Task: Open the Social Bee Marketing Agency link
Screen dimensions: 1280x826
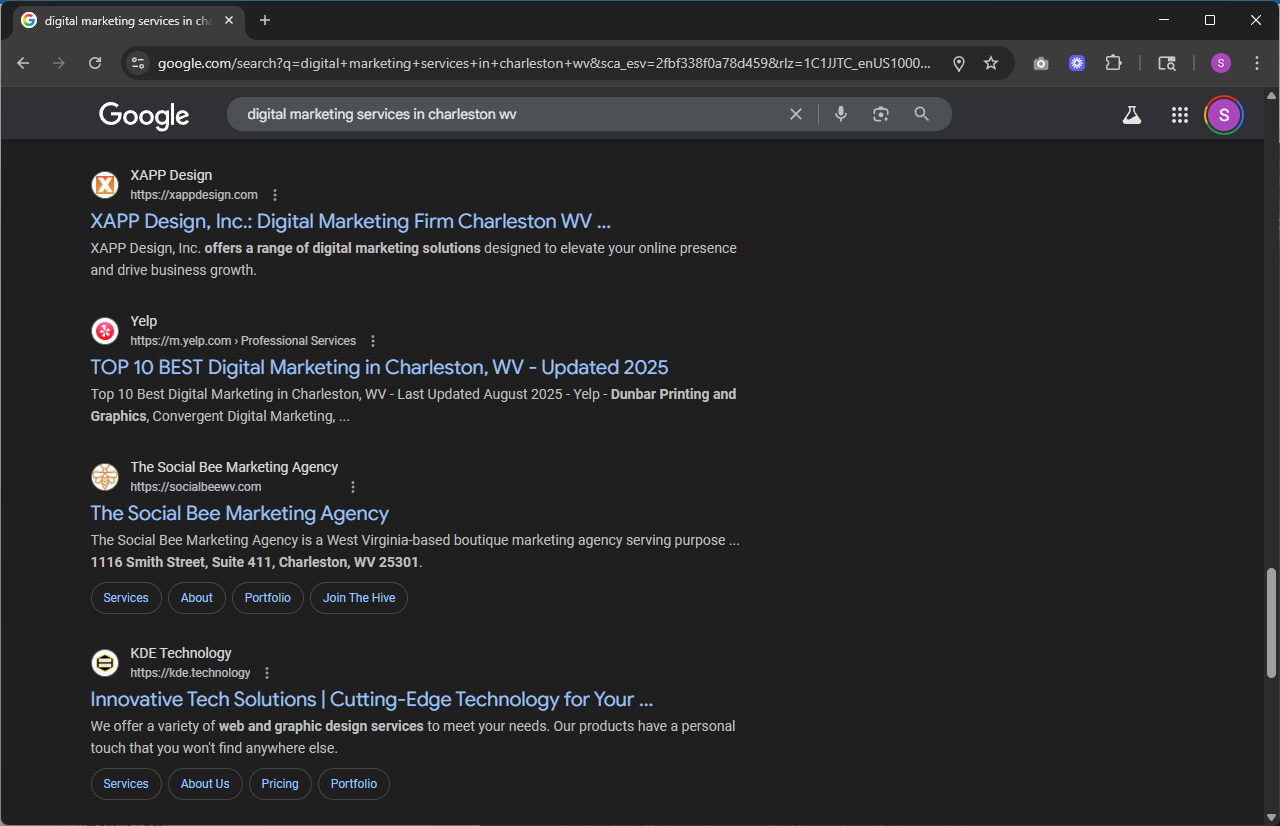Action: pyautogui.click(x=239, y=513)
